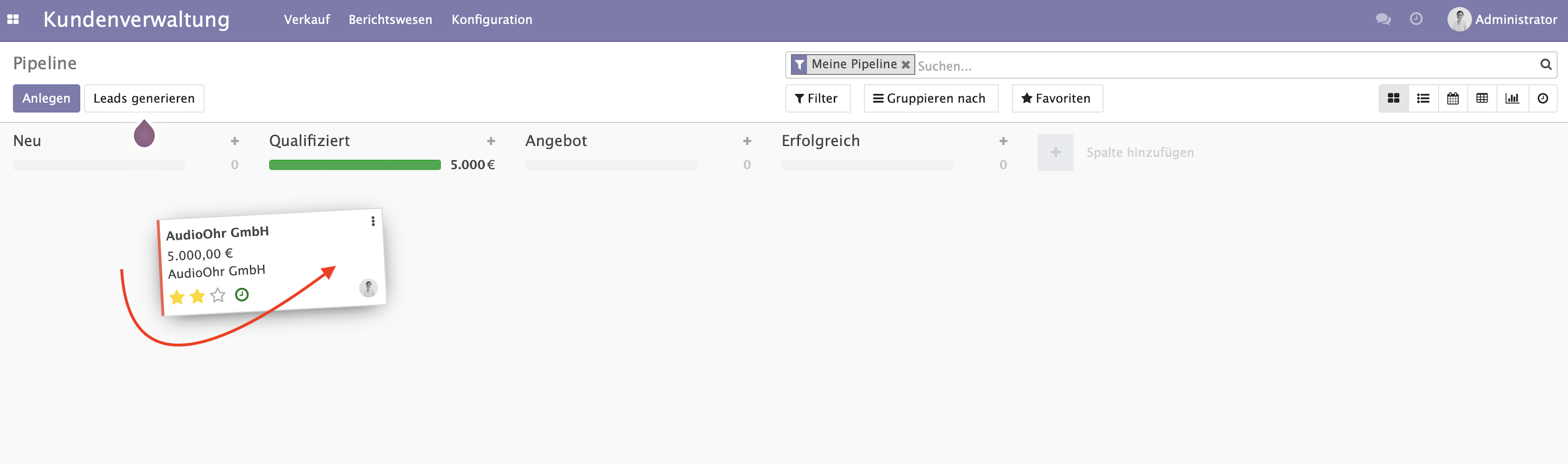Open the Administrator user menu
This screenshot has height=464, width=1568.
click(x=1502, y=19)
